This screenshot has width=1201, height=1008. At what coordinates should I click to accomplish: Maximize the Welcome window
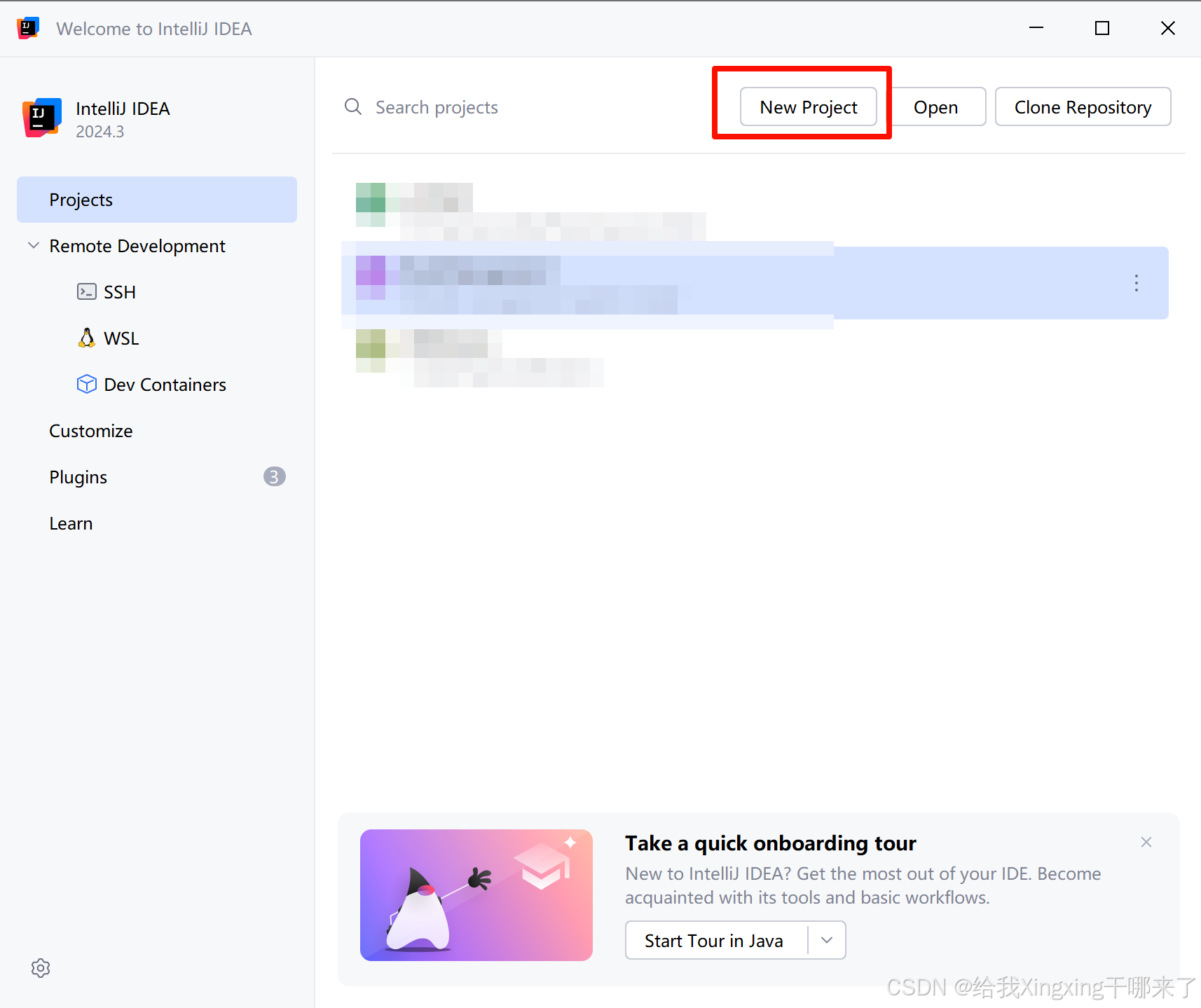click(1102, 28)
